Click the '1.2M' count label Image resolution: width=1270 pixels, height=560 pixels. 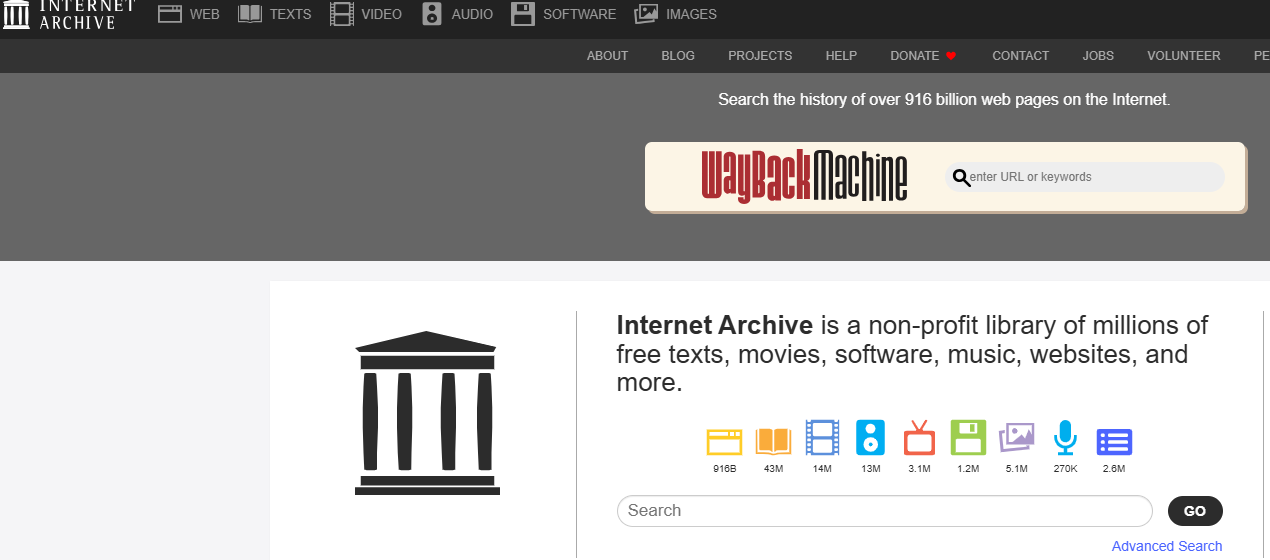click(968, 469)
